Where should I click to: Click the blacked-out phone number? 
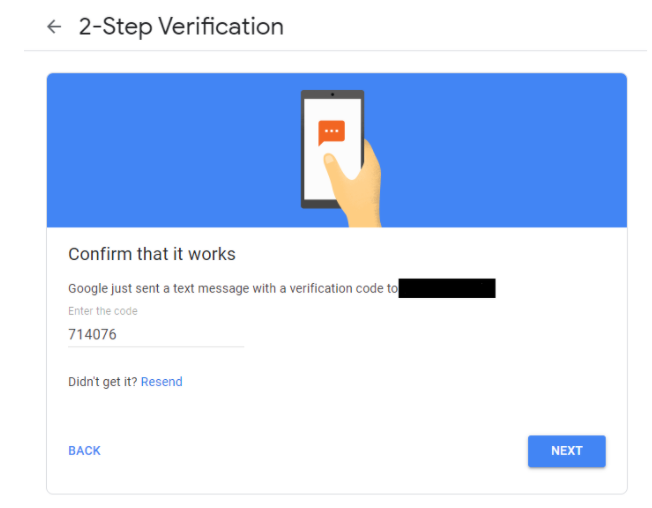[x=447, y=289]
